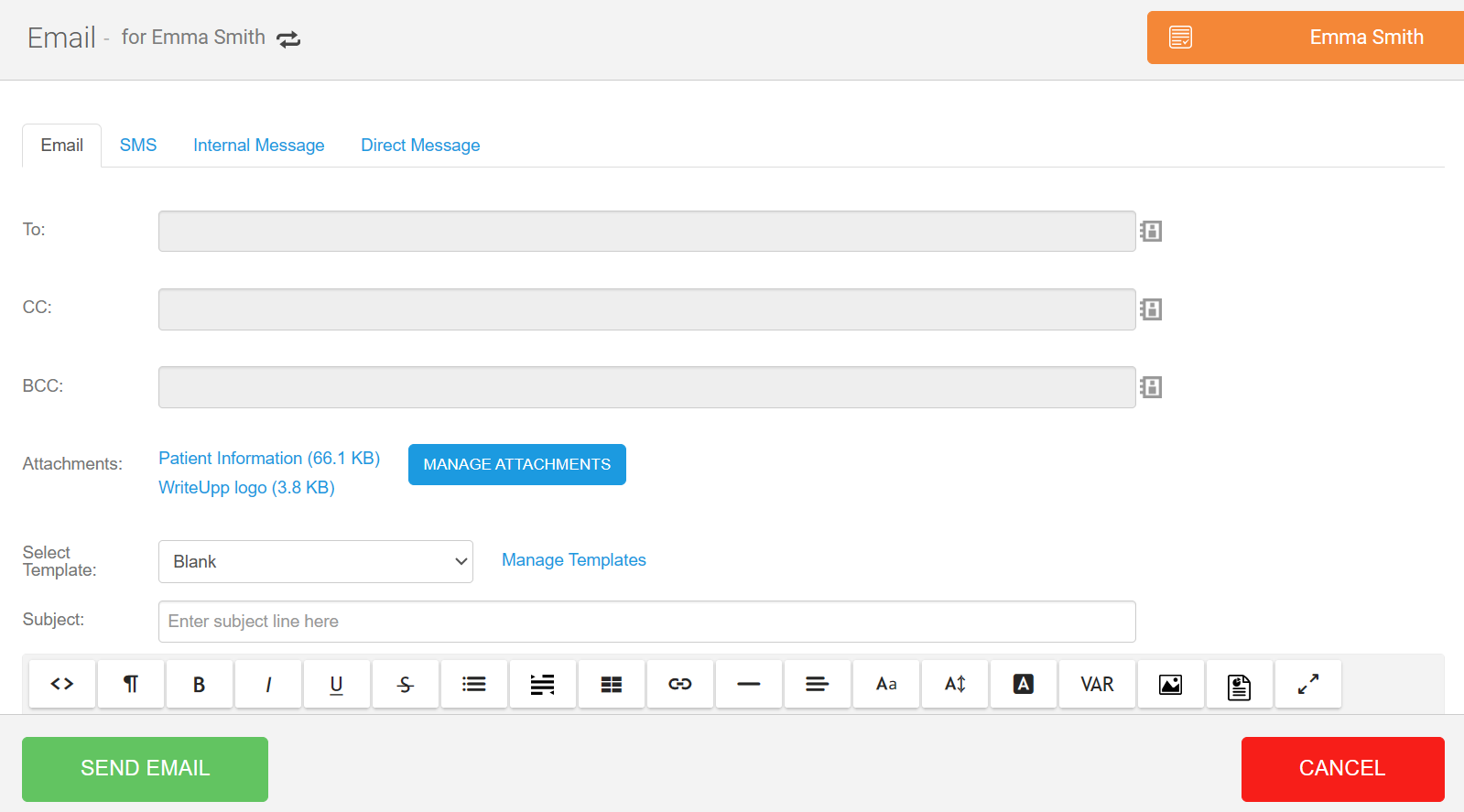Image resolution: width=1464 pixels, height=812 pixels.
Task: Open font size options
Action: point(955,684)
